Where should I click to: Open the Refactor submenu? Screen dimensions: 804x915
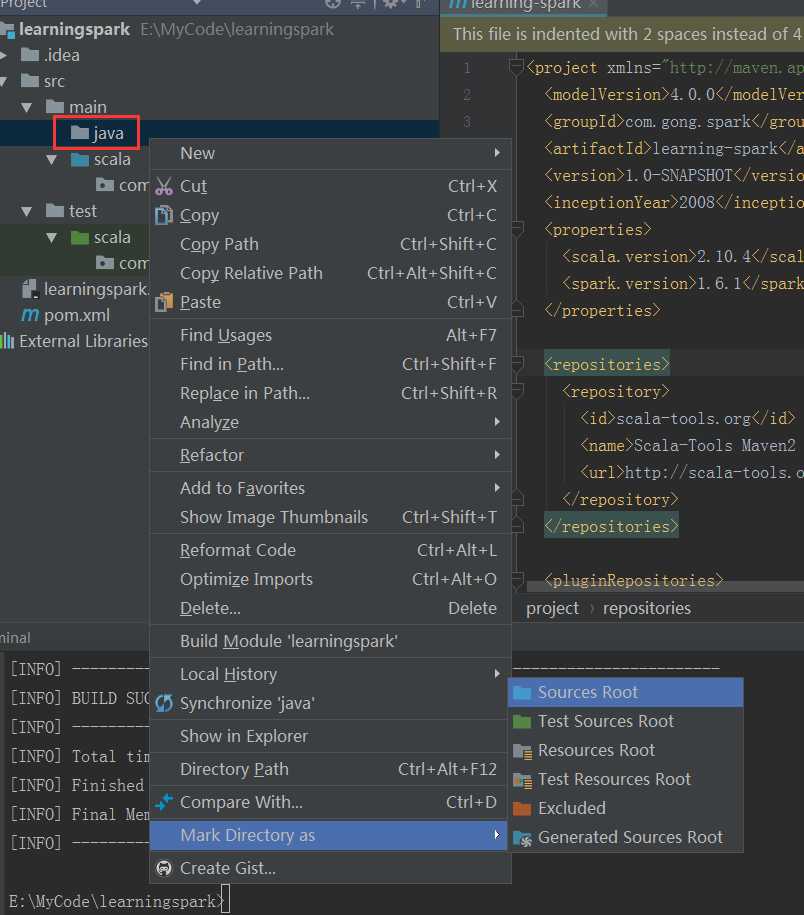331,455
